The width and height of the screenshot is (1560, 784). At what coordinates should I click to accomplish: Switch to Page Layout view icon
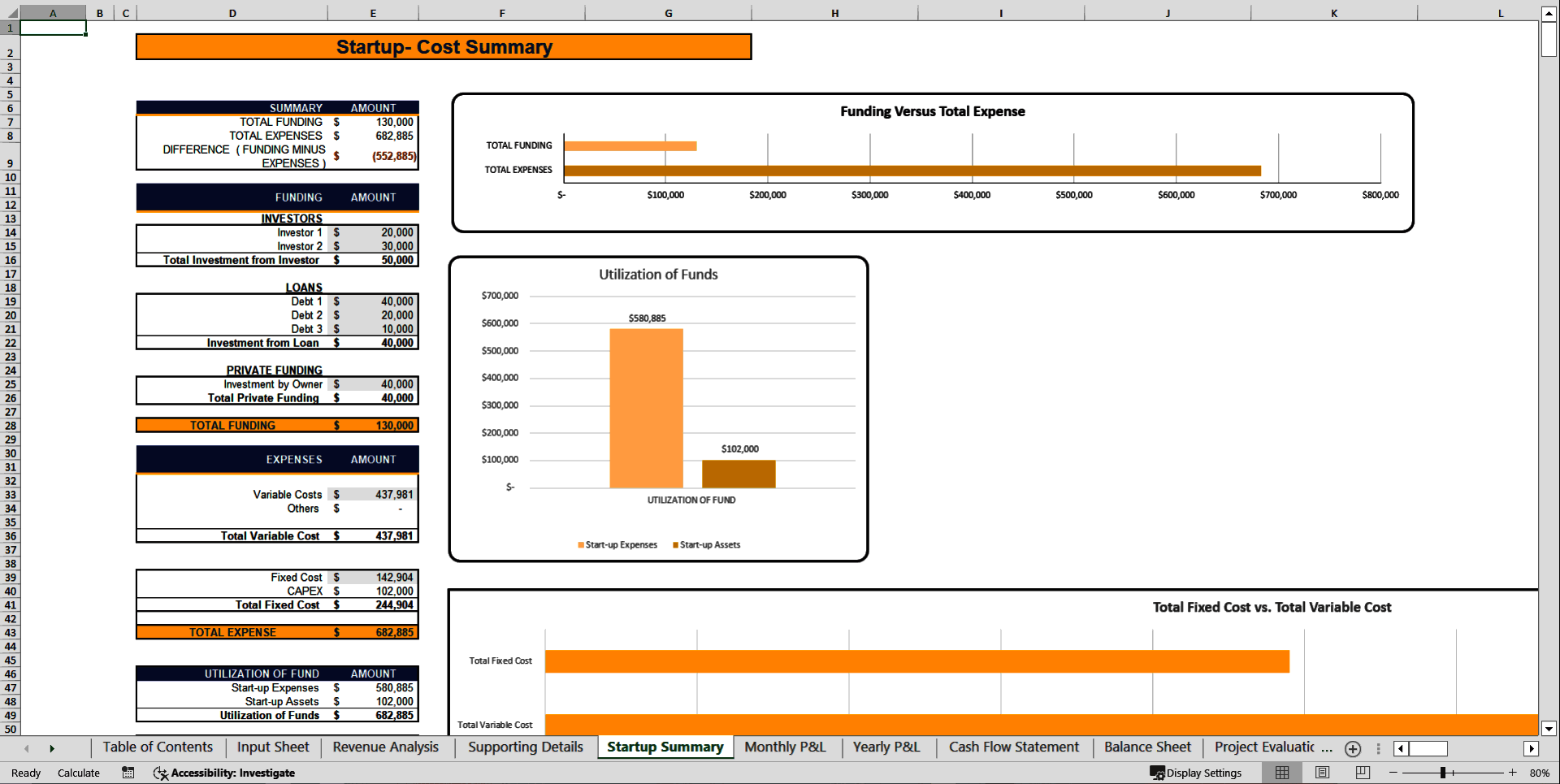1322,773
